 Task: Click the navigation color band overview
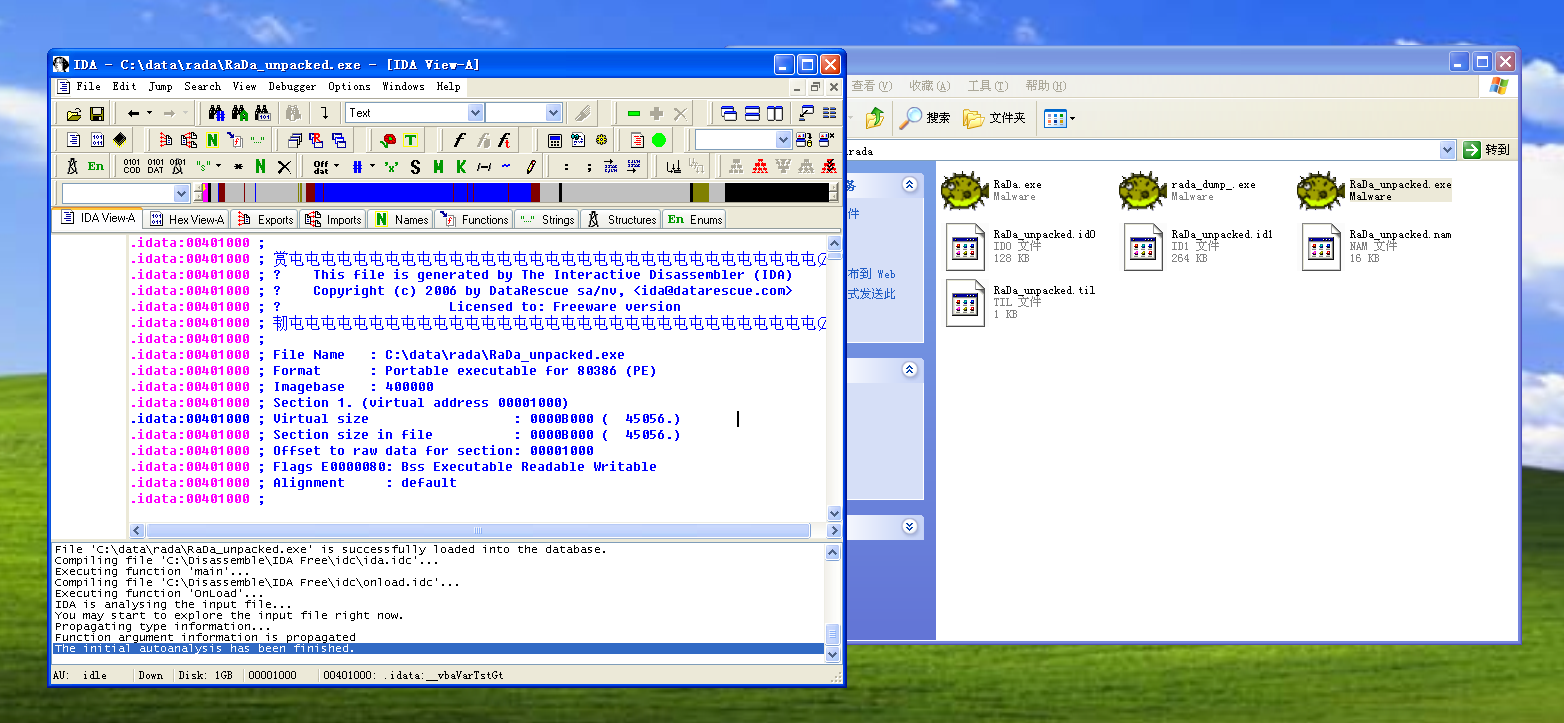517,192
